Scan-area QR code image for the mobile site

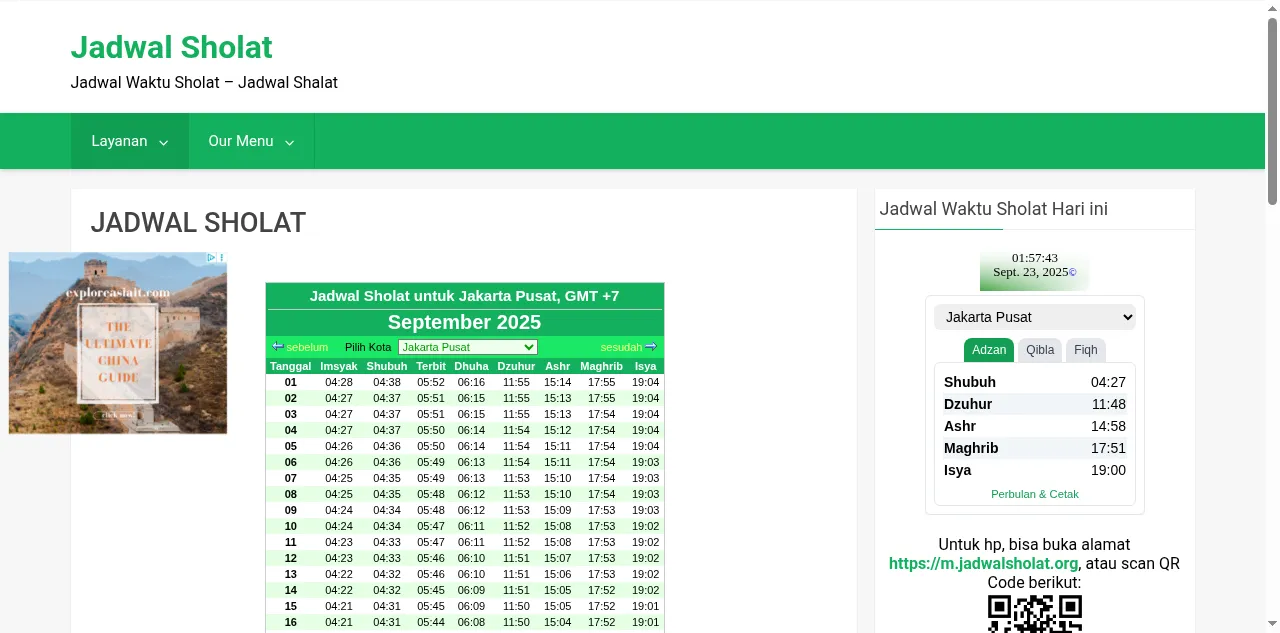1035,614
